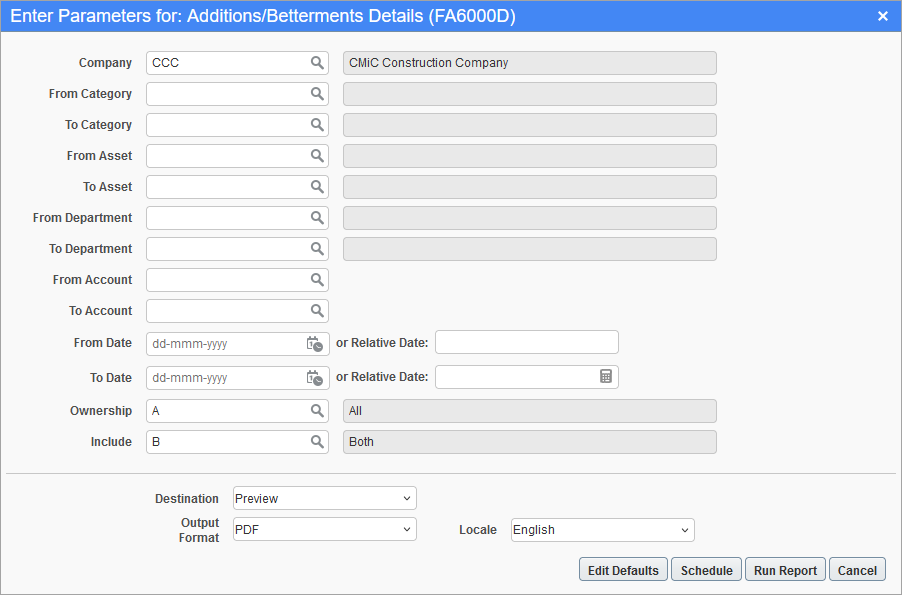Screen dimensions: 902x595
Task: Open the Ownership lookup
Action: (318, 410)
